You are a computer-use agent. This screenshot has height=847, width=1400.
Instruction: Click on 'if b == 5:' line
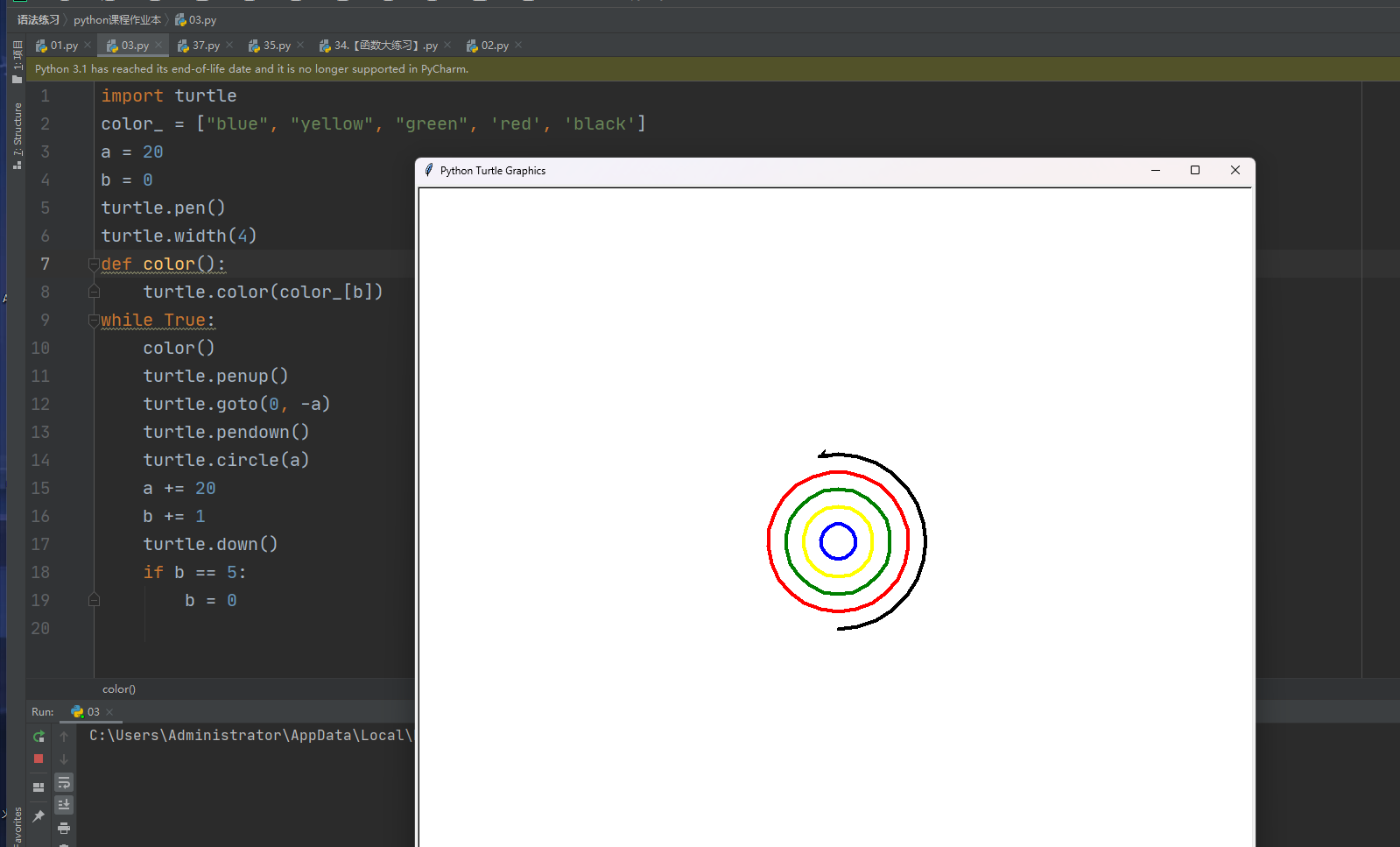click(x=194, y=572)
